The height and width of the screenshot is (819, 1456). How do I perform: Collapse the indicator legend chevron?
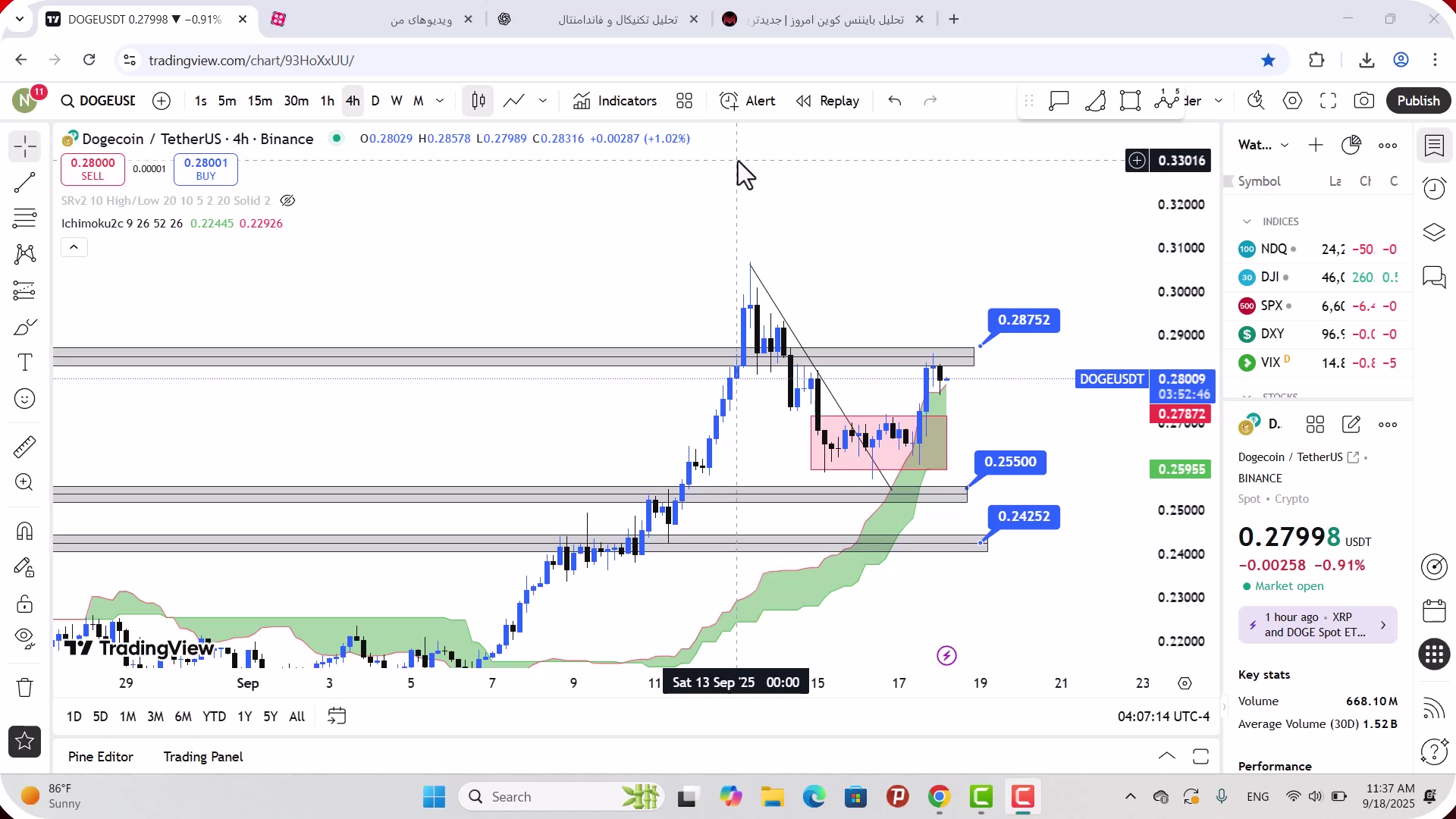(74, 247)
